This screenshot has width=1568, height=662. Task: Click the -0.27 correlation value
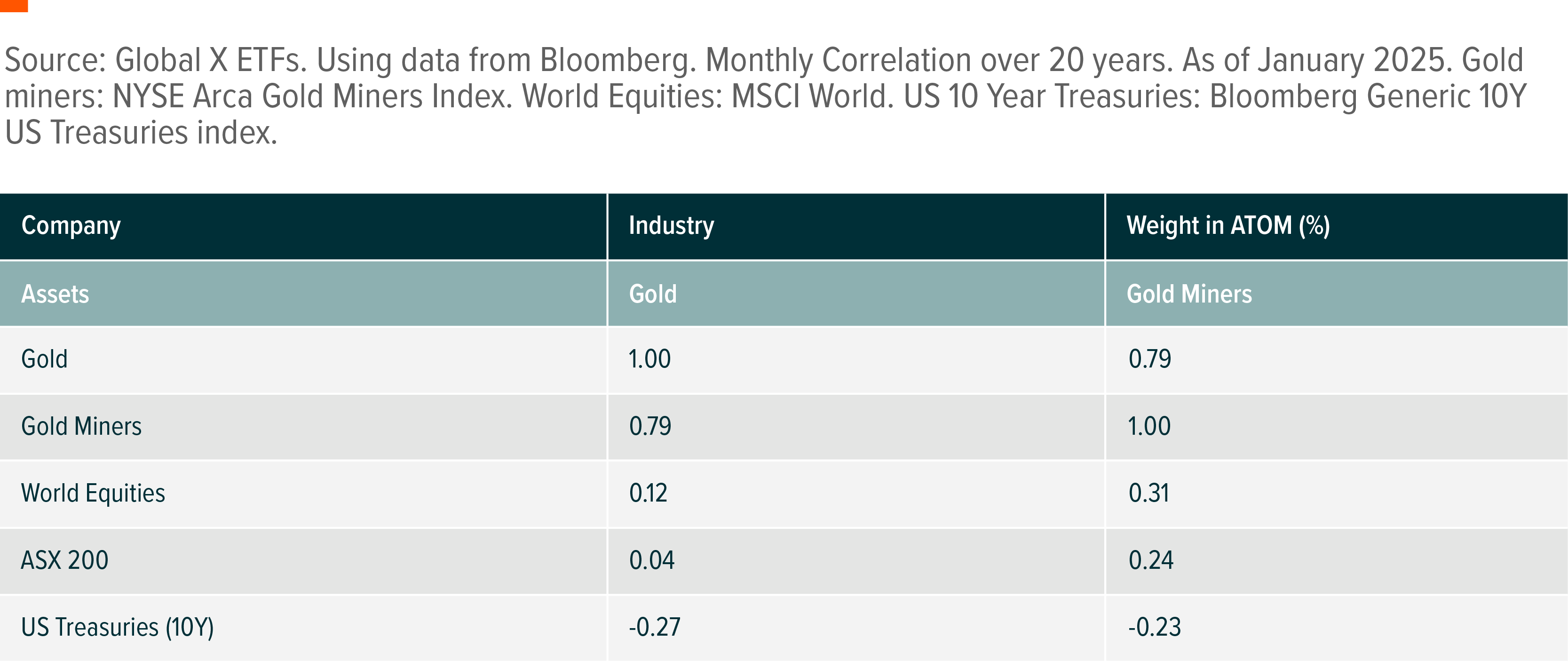[x=654, y=627]
